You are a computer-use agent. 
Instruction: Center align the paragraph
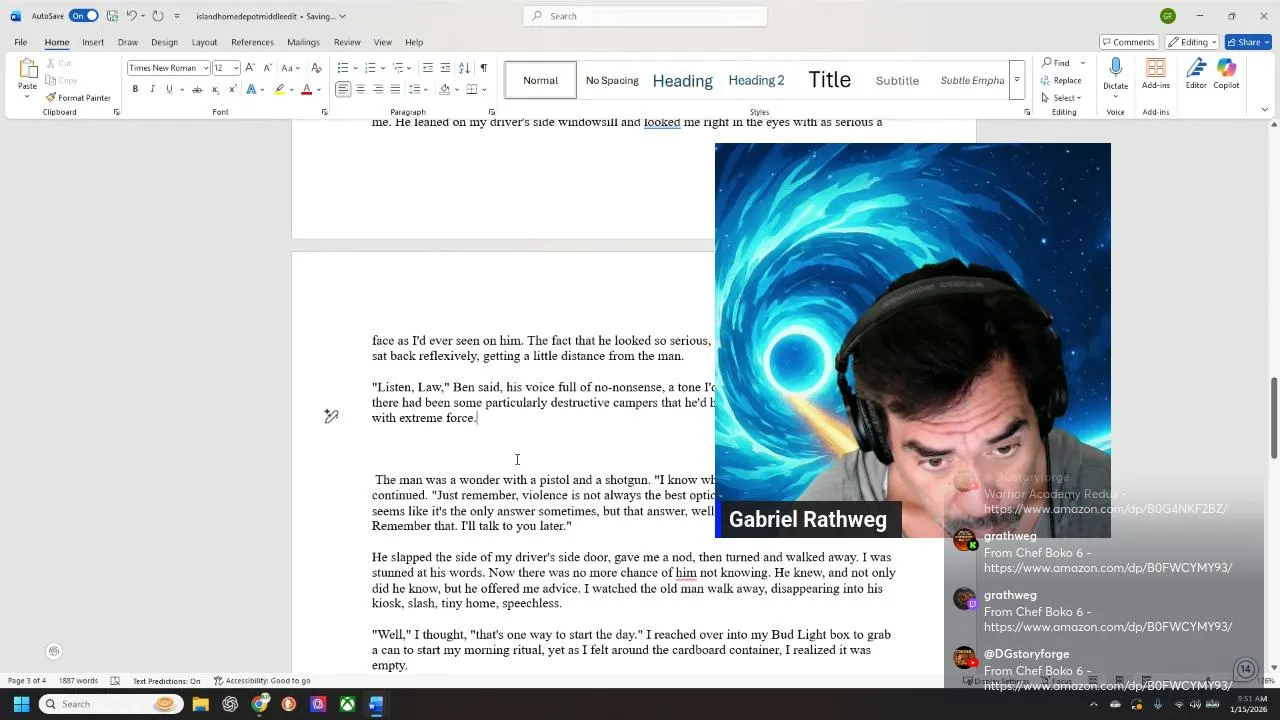pyautogui.click(x=360, y=89)
